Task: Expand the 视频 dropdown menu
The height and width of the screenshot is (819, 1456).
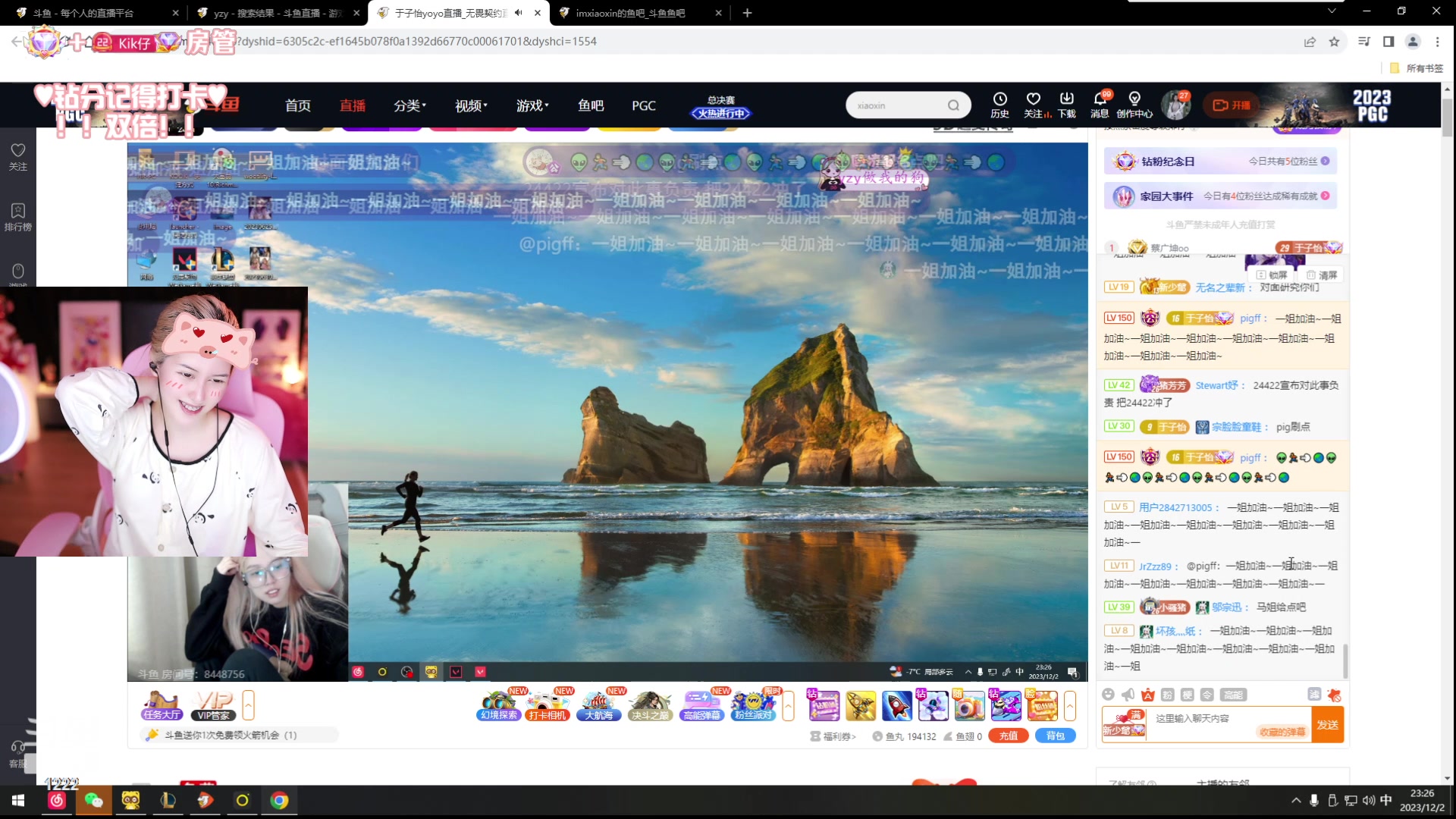Action: click(471, 105)
